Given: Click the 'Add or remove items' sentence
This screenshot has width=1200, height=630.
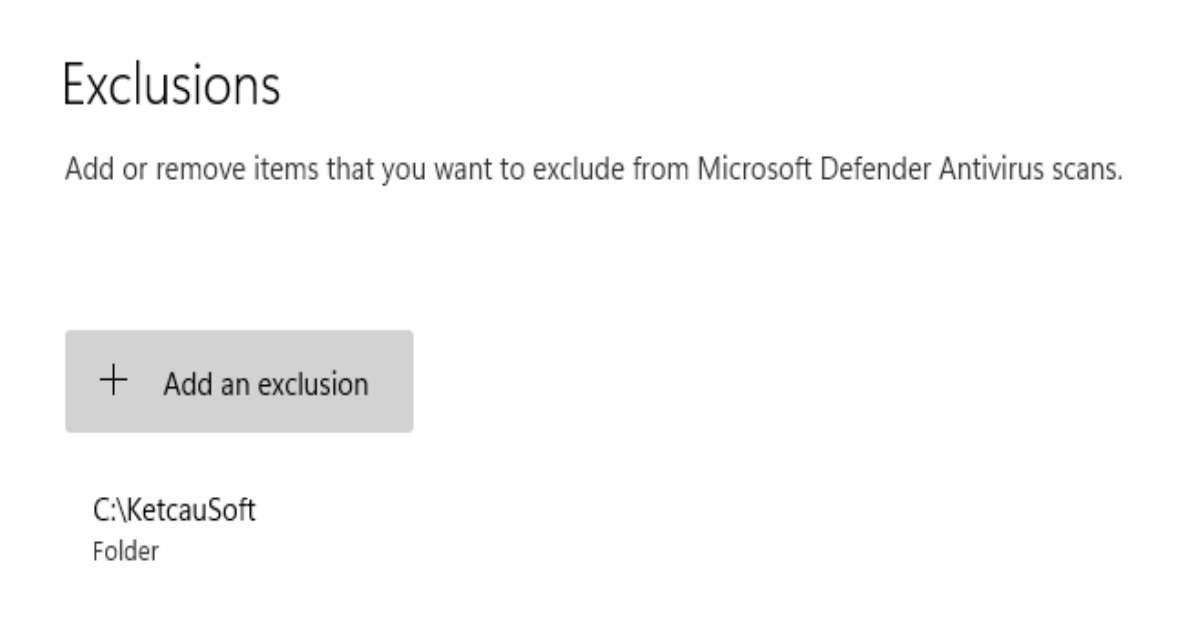Looking at the screenshot, I should coord(594,170).
